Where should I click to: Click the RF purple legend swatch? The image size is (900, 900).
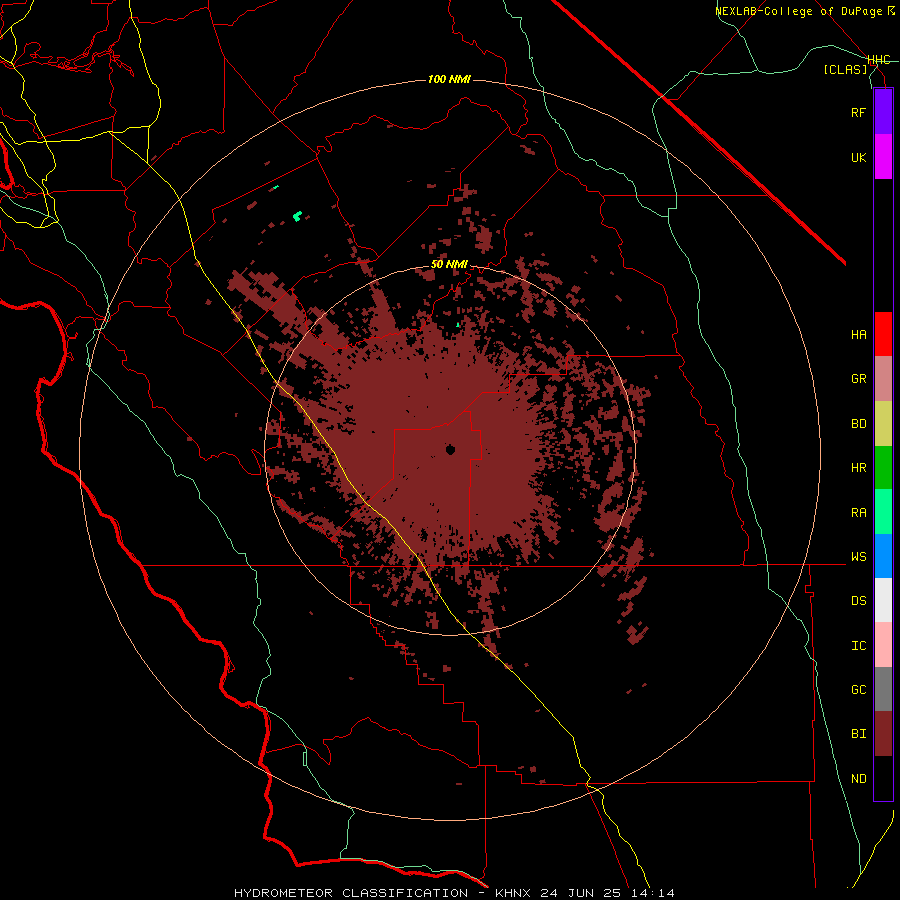point(883,112)
